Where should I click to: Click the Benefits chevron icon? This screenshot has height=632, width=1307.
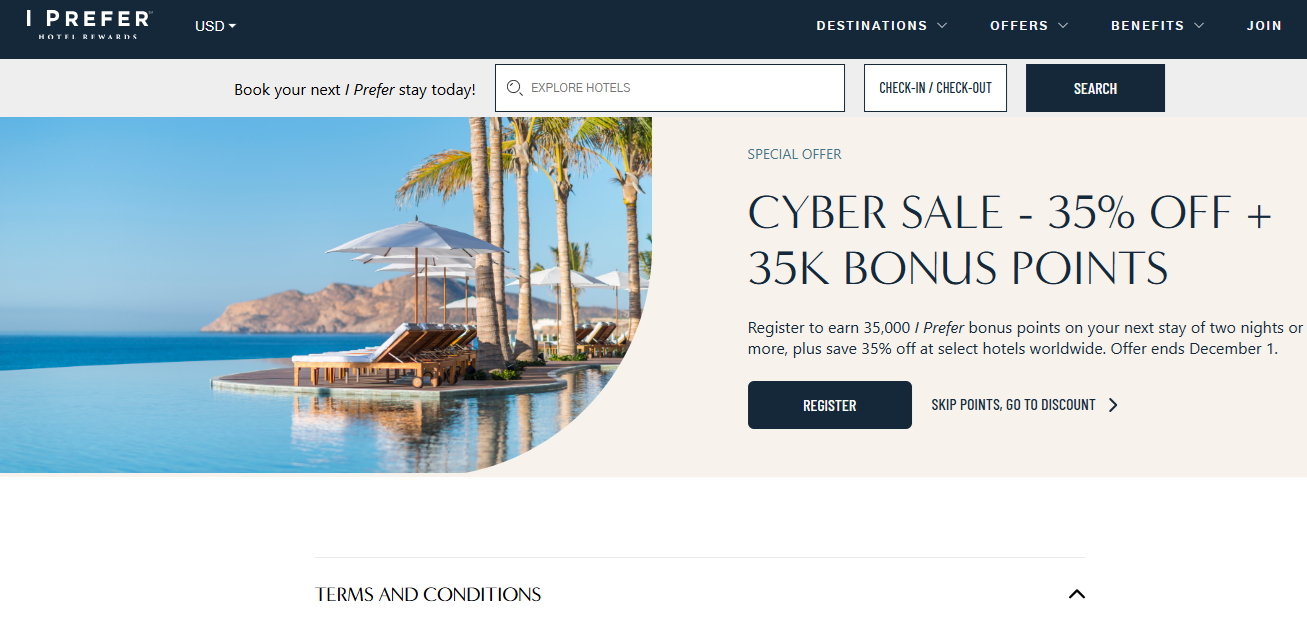[x=1199, y=26]
